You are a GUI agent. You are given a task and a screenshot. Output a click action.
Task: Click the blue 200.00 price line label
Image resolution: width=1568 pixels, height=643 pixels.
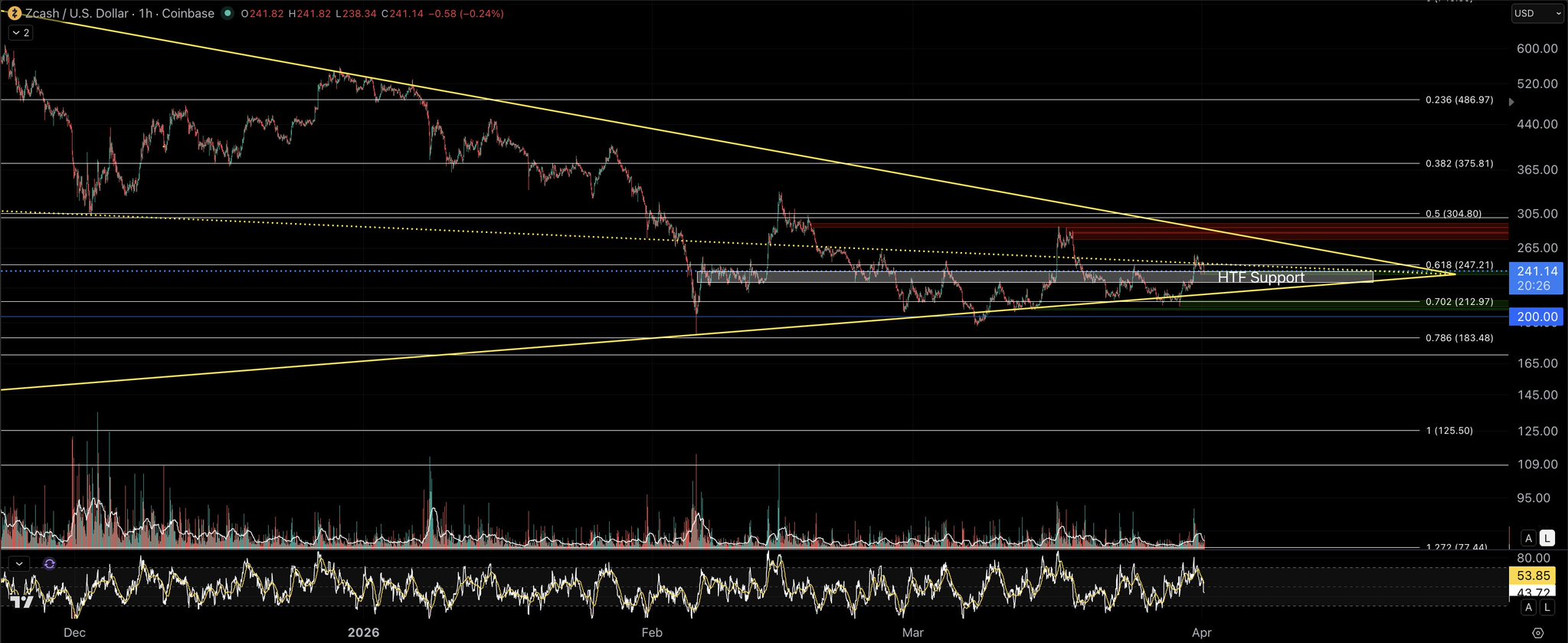tap(1537, 317)
